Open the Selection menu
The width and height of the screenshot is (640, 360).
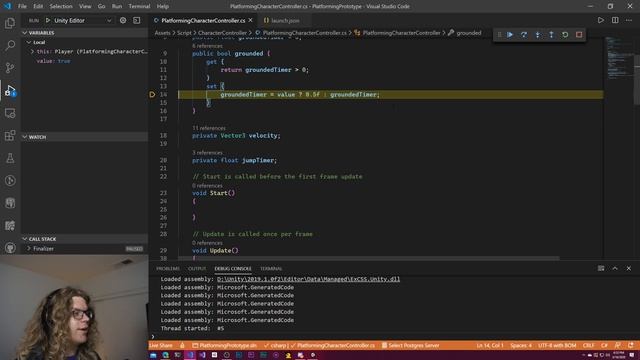tap(61, 6)
